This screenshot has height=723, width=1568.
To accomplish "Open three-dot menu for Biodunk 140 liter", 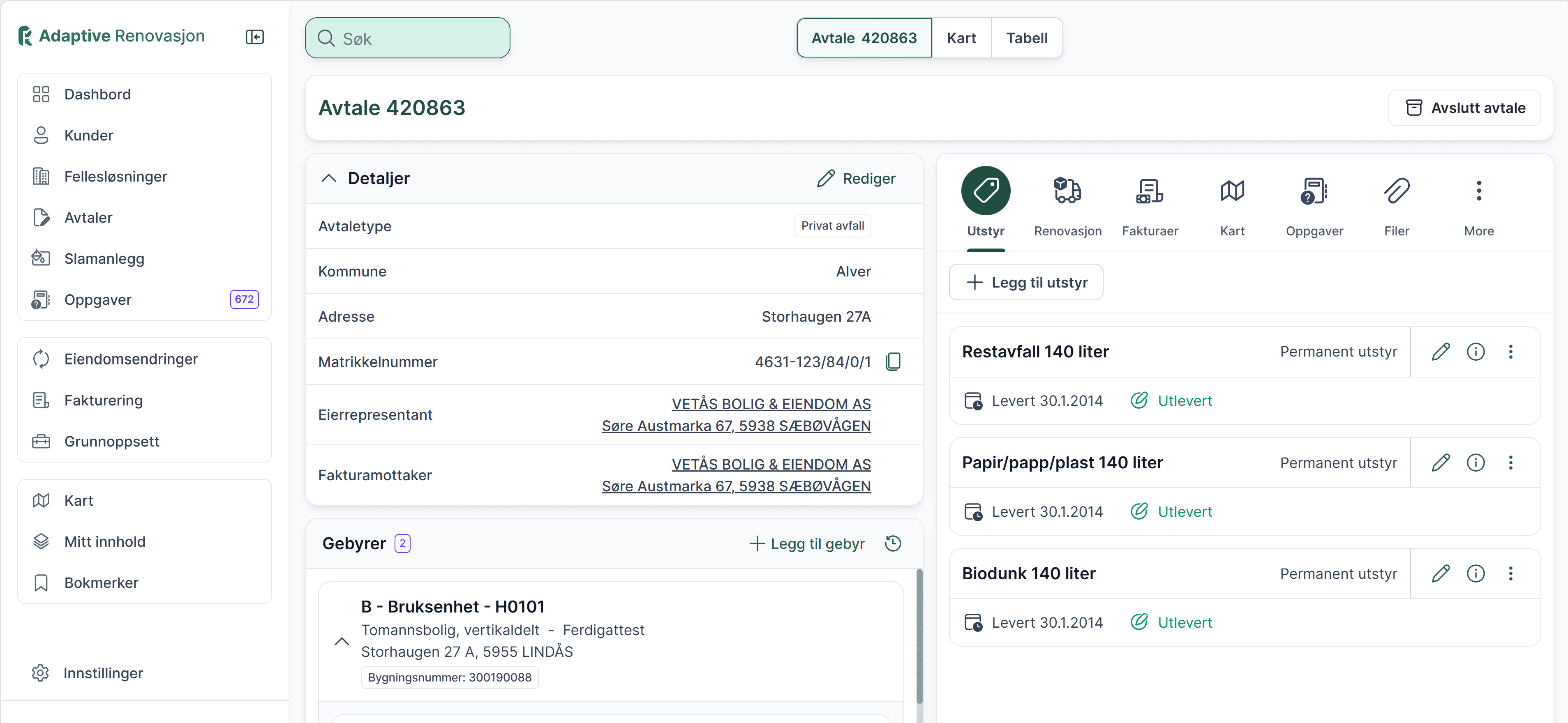I will 1510,573.
